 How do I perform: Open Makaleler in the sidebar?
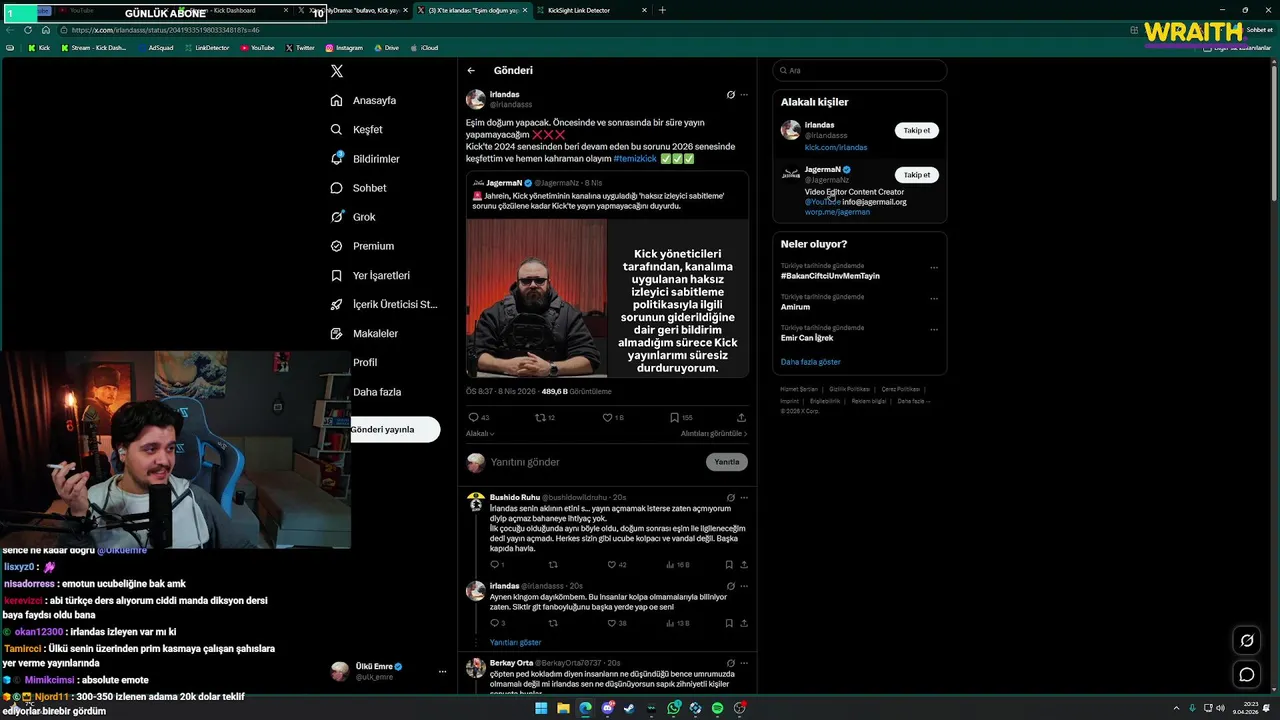click(364, 333)
